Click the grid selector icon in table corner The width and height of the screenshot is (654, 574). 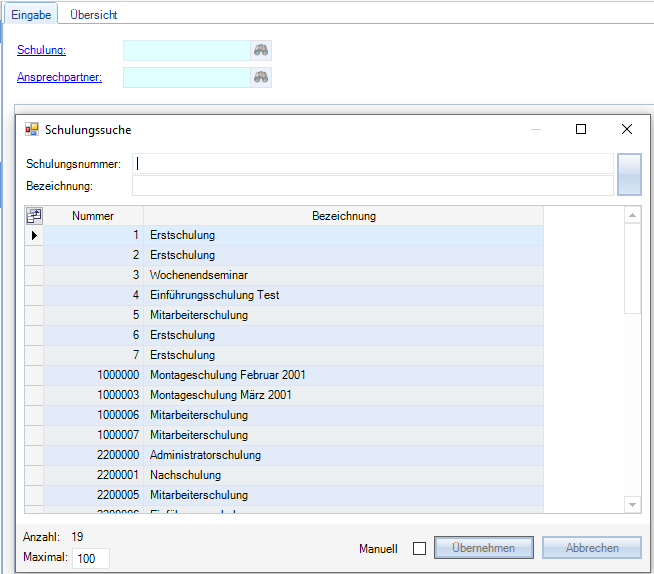[34, 216]
